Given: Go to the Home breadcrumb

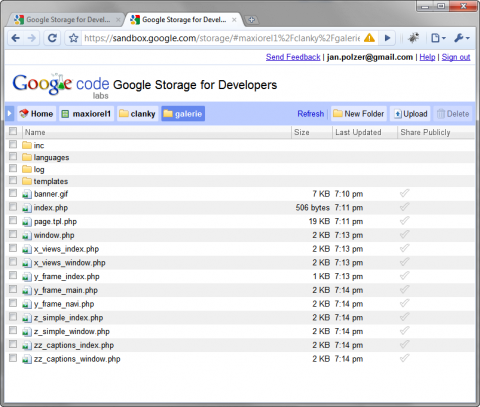Looking at the screenshot, I should tap(36, 114).
